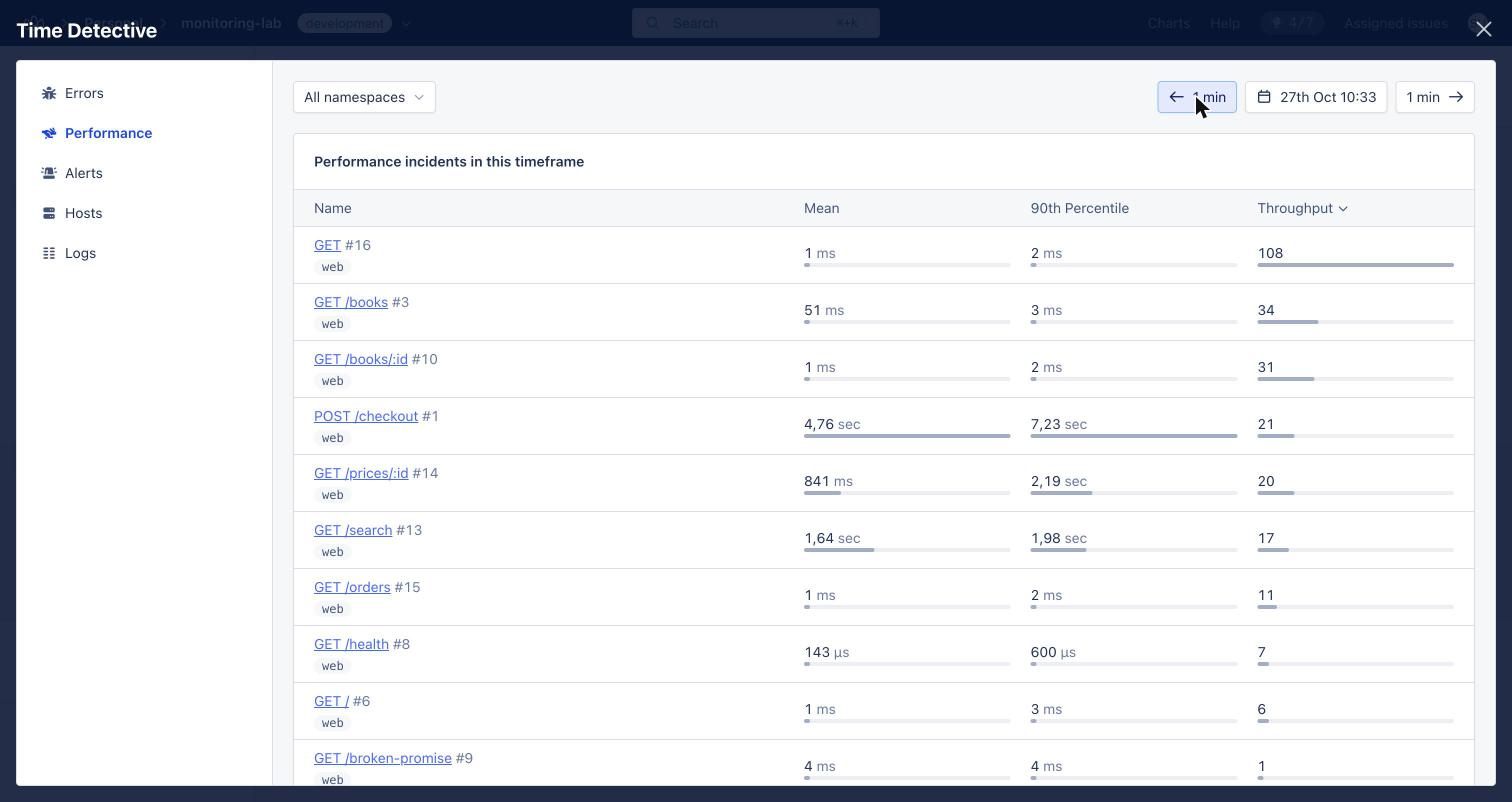Open the Alerts siren icon
1512x802 pixels.
click(x=49, y=173)
